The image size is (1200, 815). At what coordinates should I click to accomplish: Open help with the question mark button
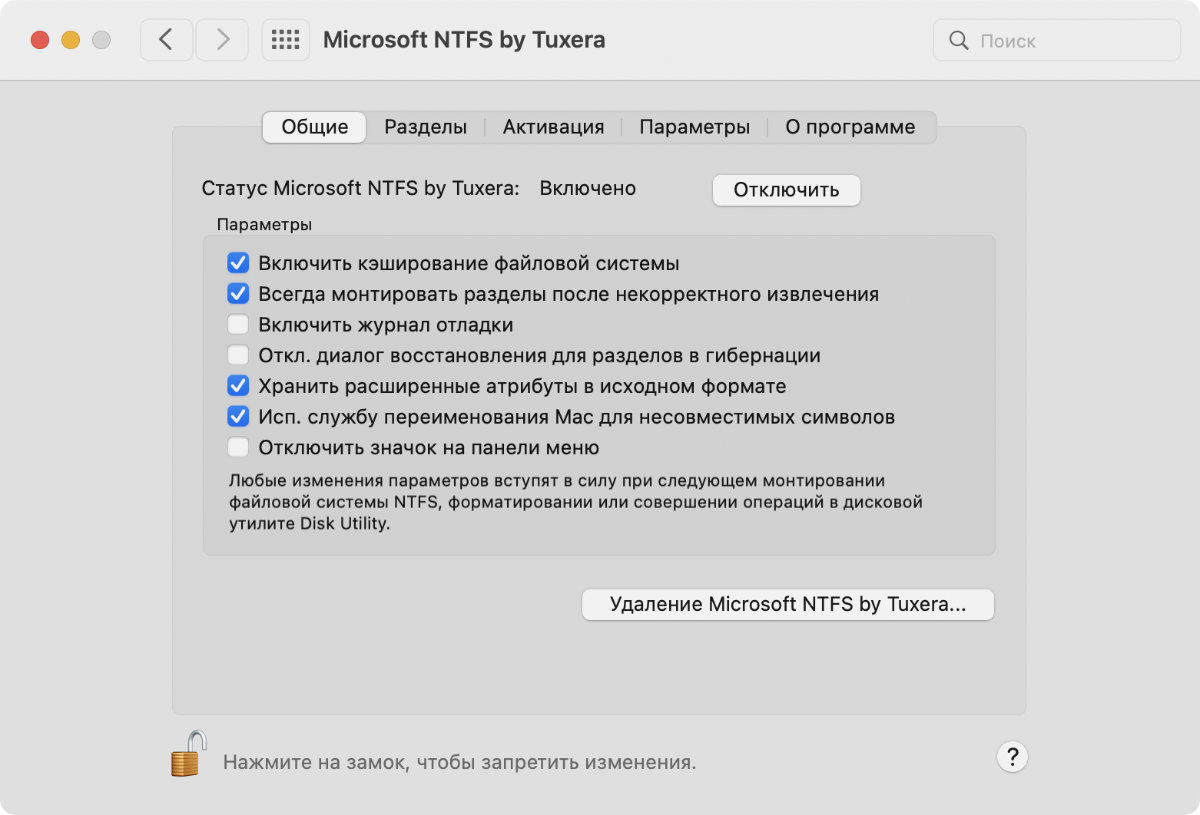coord(1012,755)
